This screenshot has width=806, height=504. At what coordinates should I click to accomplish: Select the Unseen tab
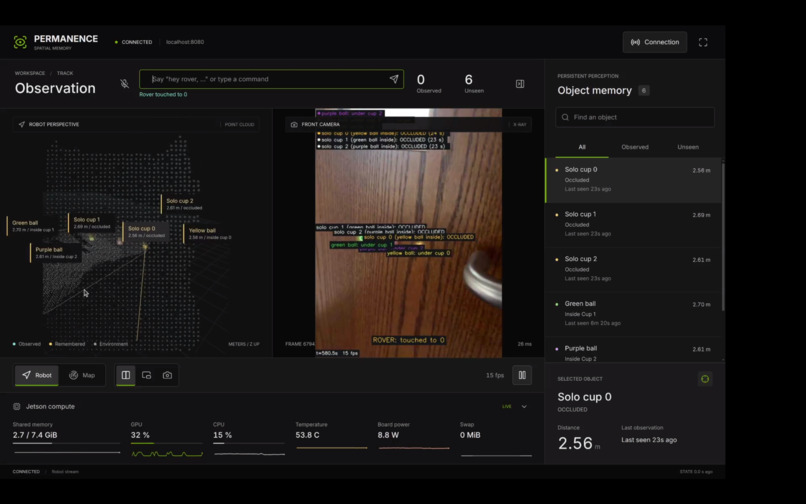(688, 147)
